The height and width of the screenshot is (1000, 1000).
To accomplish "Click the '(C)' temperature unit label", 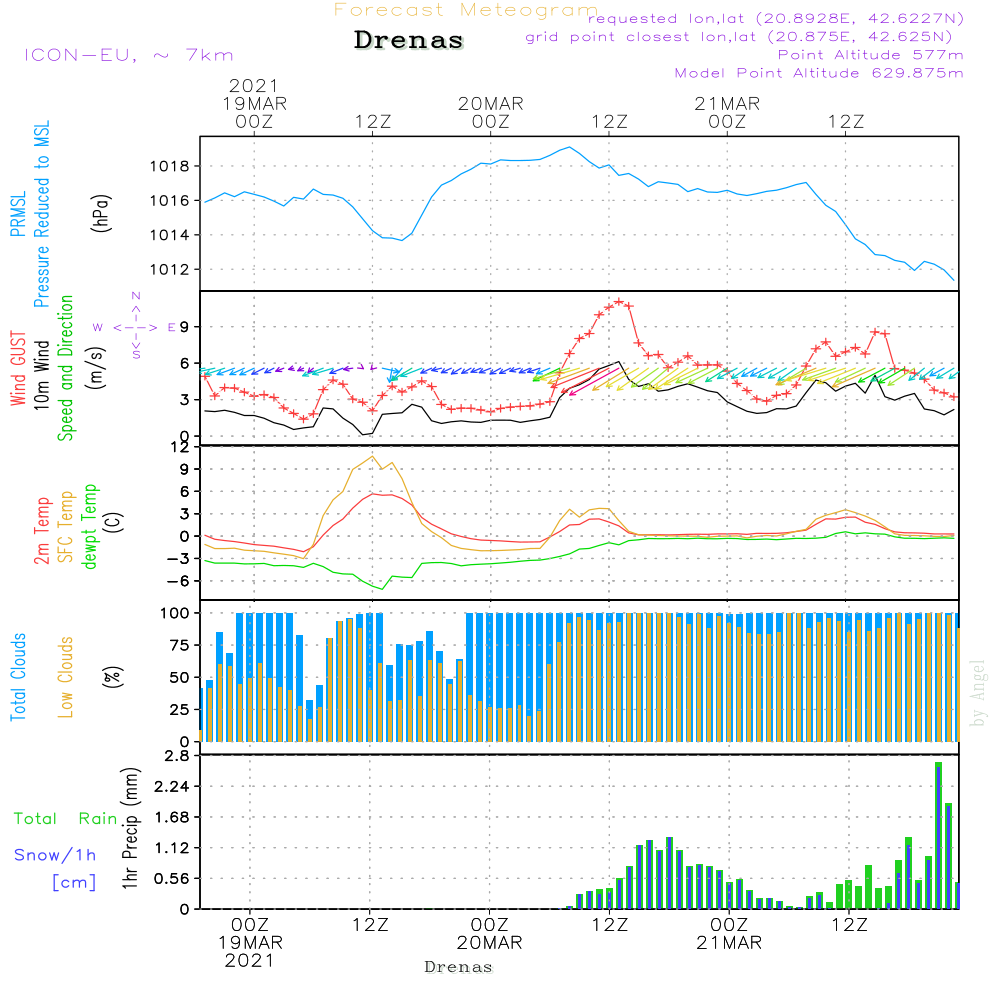I will click(114, 522).
